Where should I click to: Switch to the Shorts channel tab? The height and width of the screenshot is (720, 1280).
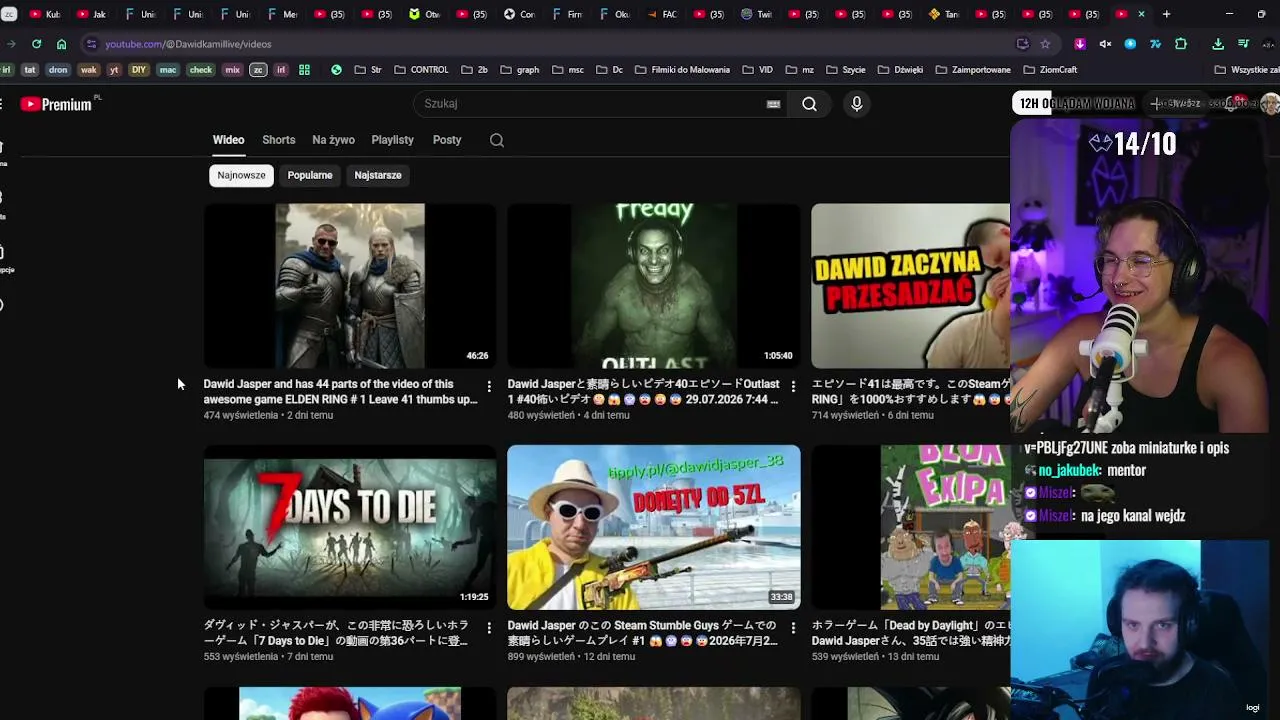279,140
